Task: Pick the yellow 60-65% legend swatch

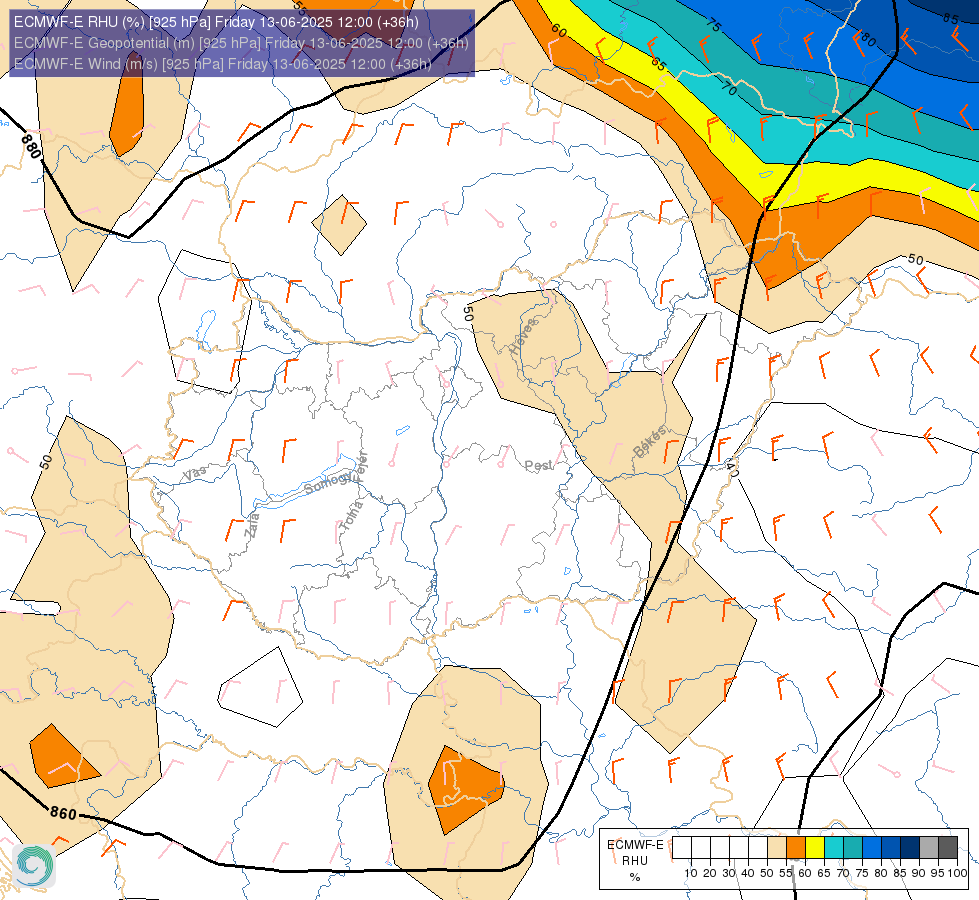Action: [x=815, y=848]
